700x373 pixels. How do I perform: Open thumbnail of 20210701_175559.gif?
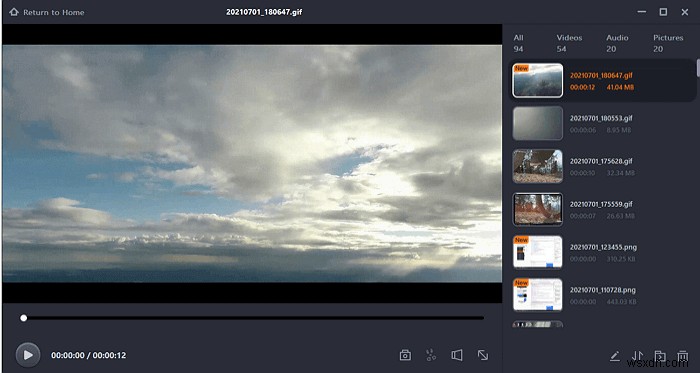538,209
